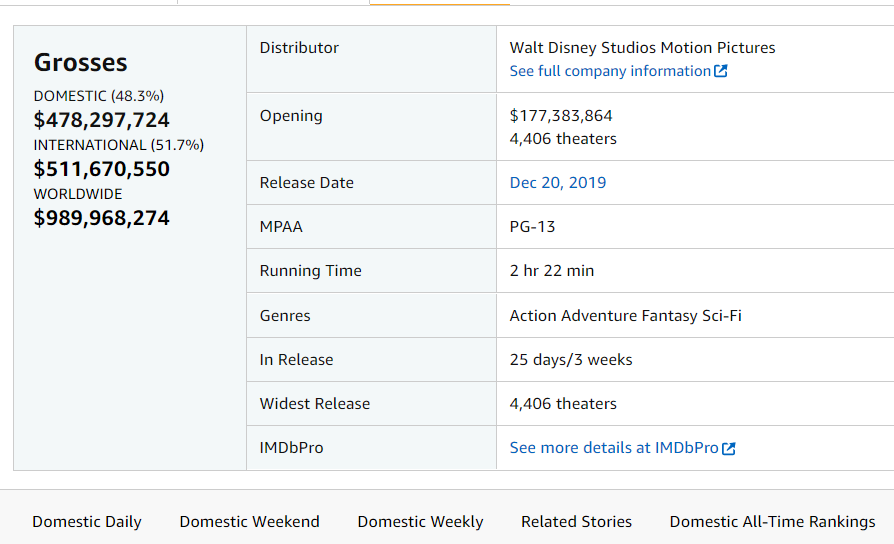Click the Running Time row label
The image size is (894, 544).
[x=311, y=271]
